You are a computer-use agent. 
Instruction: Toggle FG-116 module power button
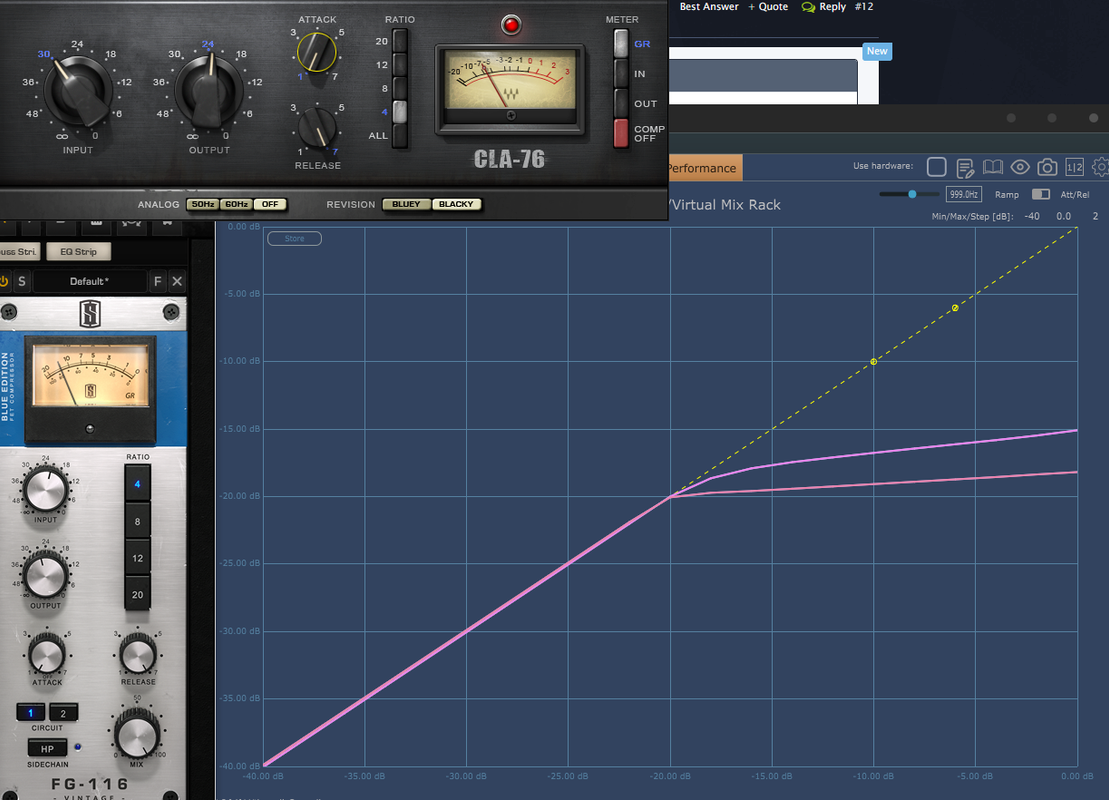4,282
